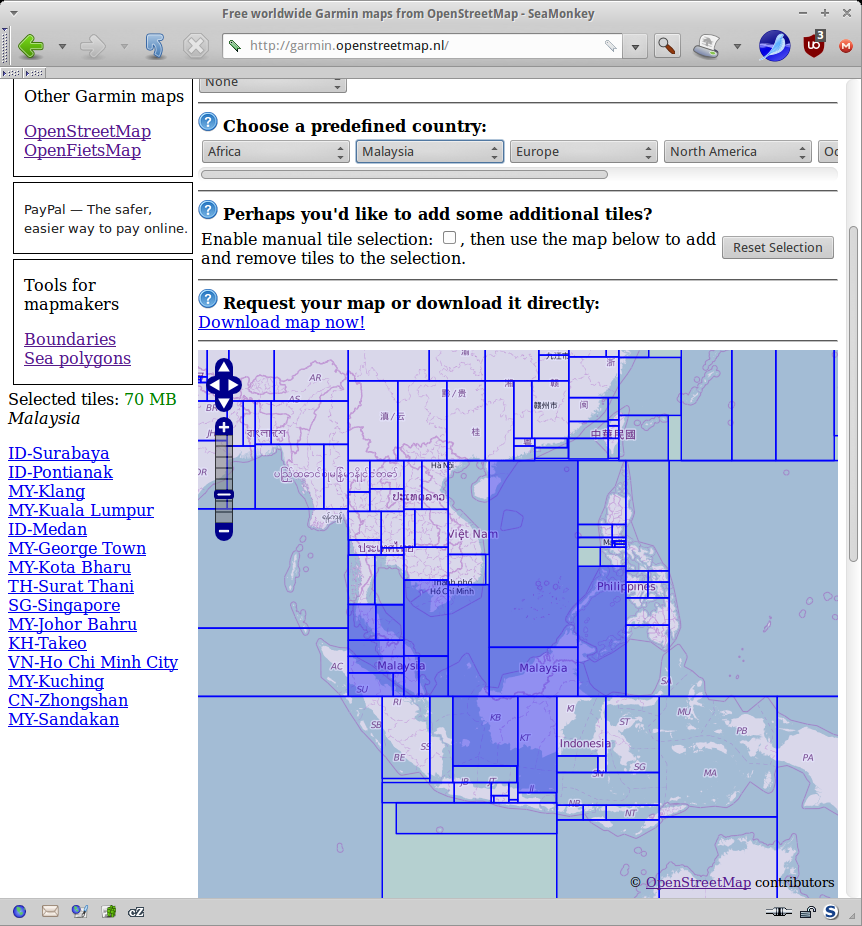Image resolution: width=862 pixels, height=926 pixels.
Task: Pan the map down
Action: pos(224,403)
